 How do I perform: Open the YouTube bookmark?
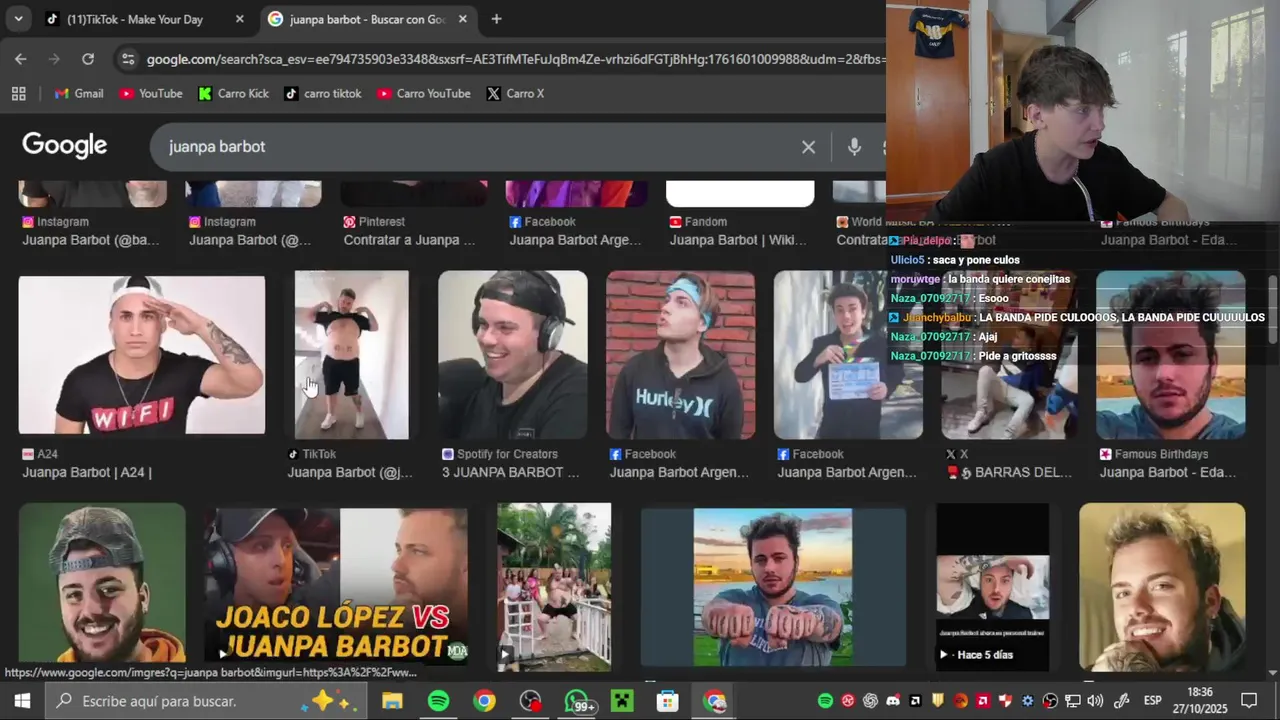tap(151, 93)
